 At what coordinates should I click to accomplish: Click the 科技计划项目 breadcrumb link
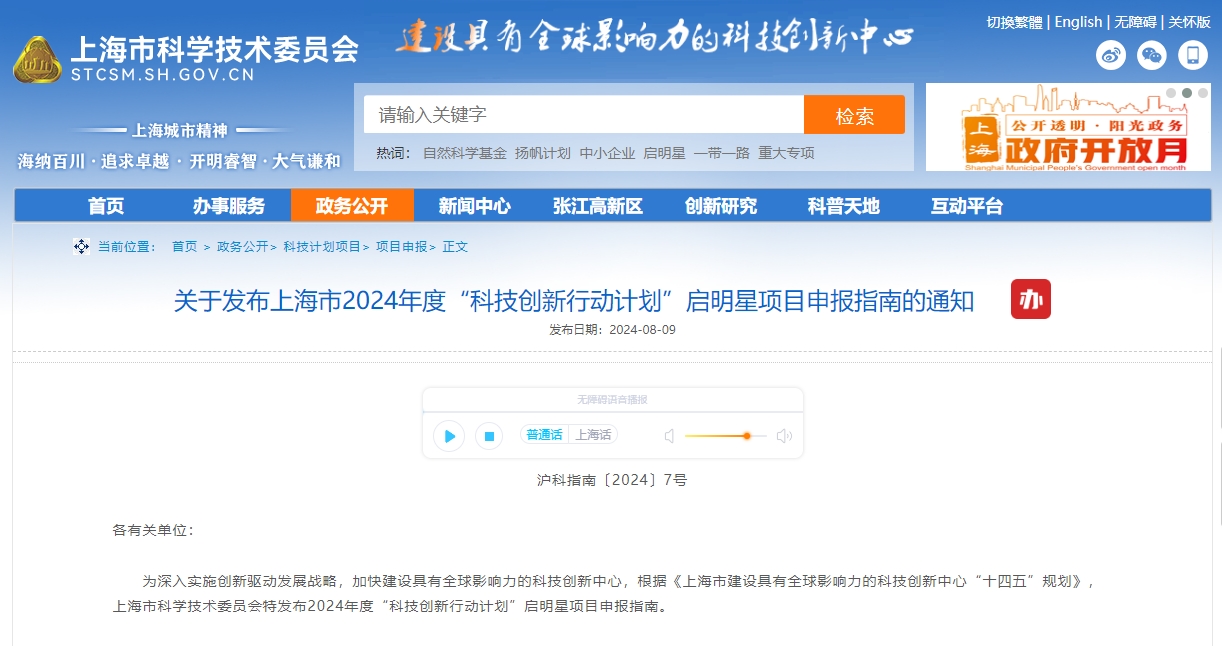pos(322,247)
